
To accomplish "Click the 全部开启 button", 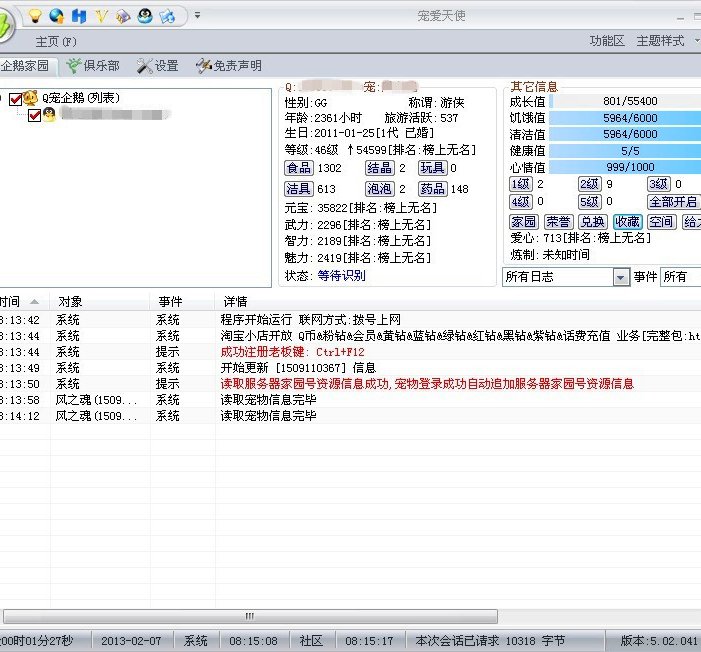I will point(674,202).
